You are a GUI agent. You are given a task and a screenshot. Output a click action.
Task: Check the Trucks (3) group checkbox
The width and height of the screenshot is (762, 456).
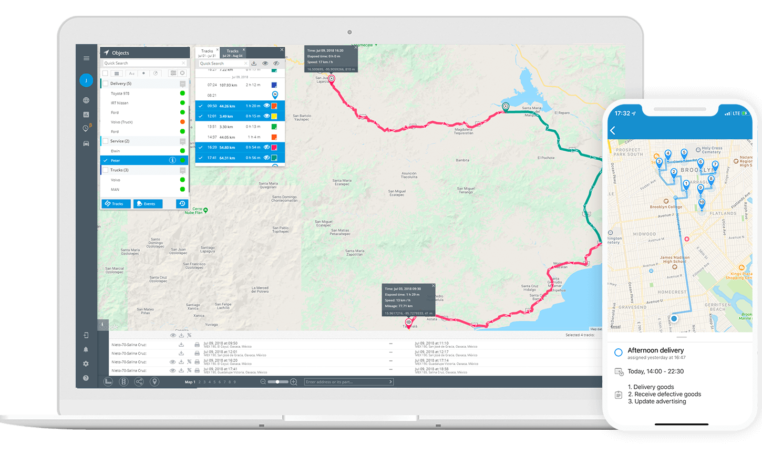pos(105,170)
